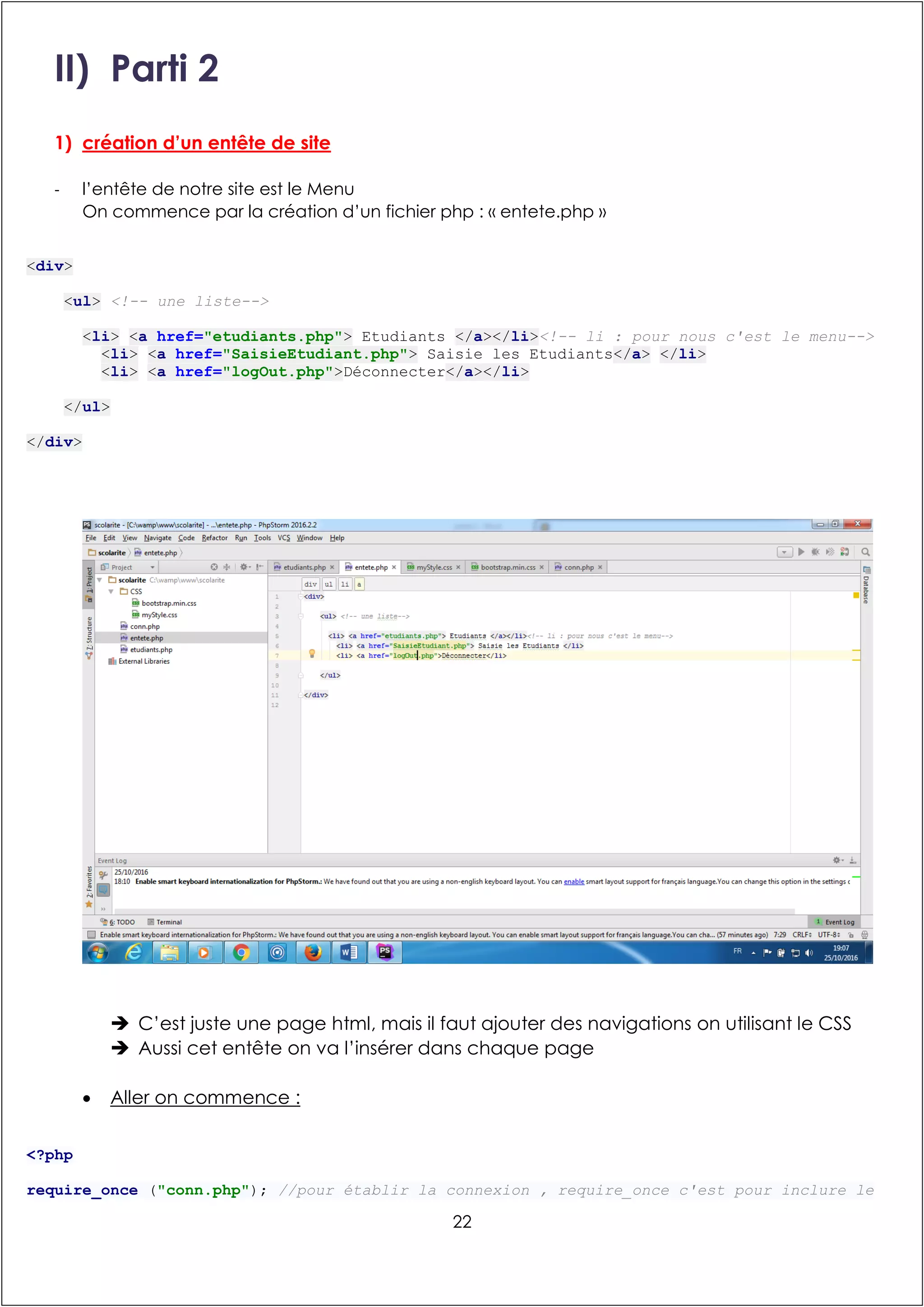Open the Project view dropdown

point(128,568)
